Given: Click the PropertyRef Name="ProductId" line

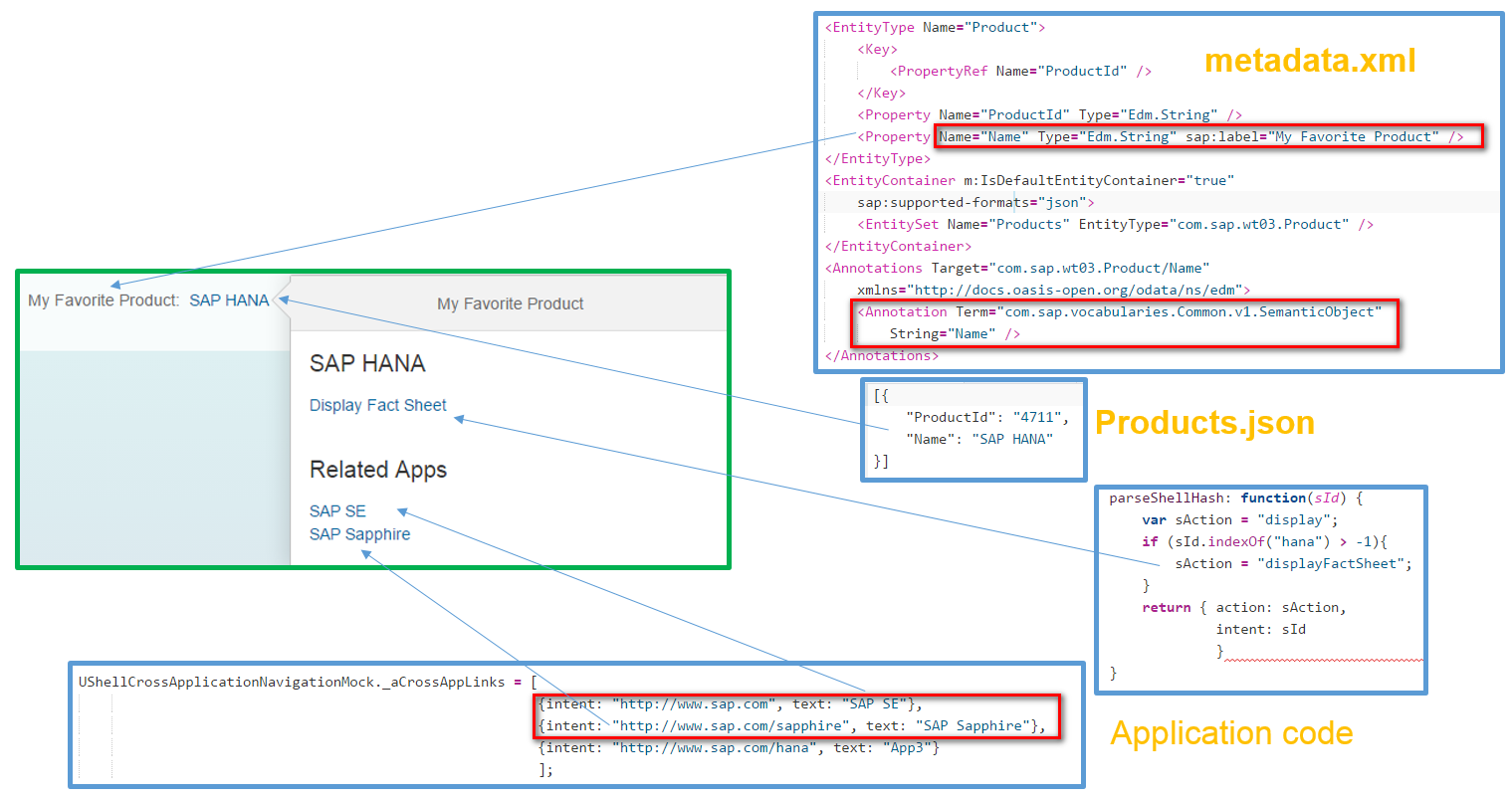Looking at the screenshot, I should (x=1020, y=72).
